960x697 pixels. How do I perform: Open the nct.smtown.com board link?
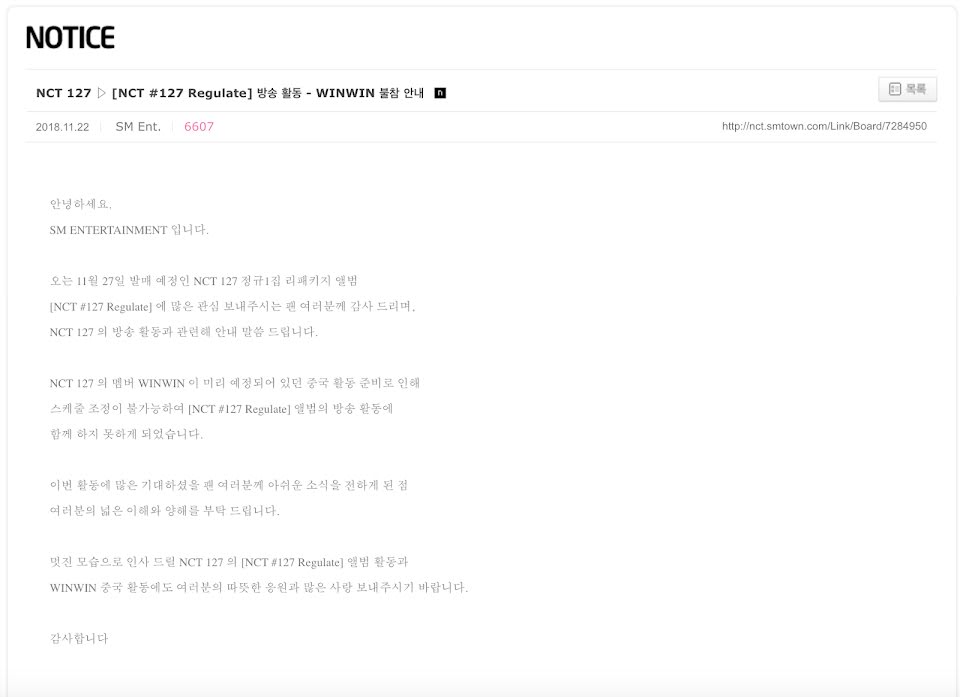(824, 126)
